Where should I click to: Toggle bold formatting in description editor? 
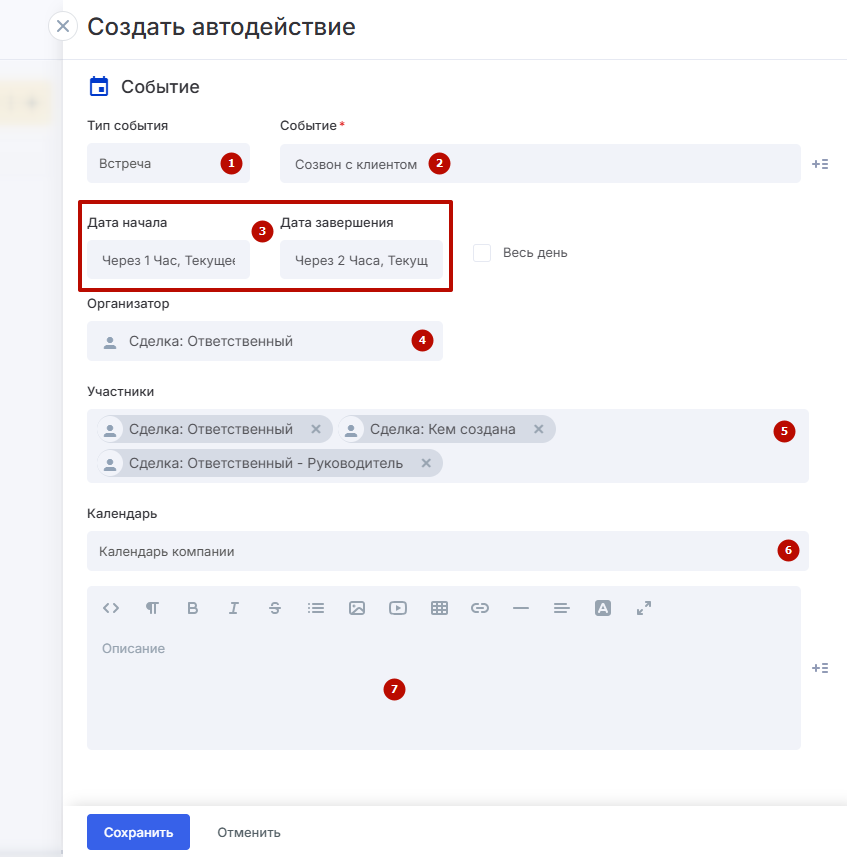click(193, 608)
